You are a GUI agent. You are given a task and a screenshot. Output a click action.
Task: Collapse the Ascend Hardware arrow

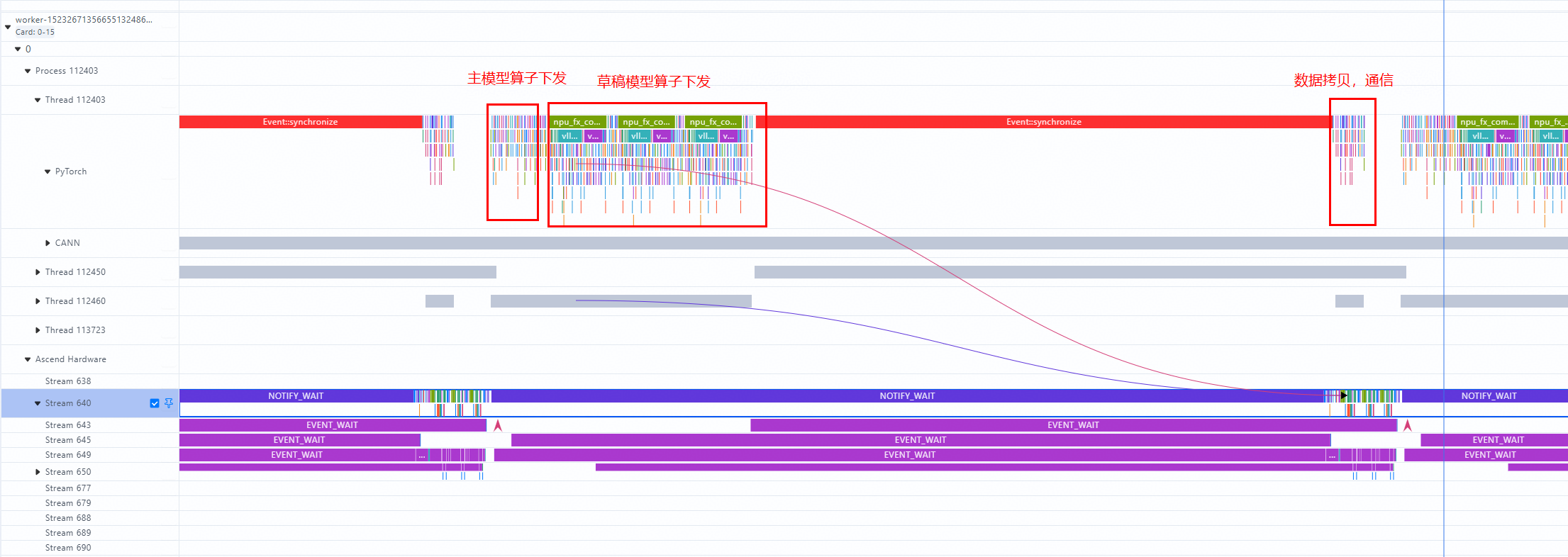click(28, 359)
